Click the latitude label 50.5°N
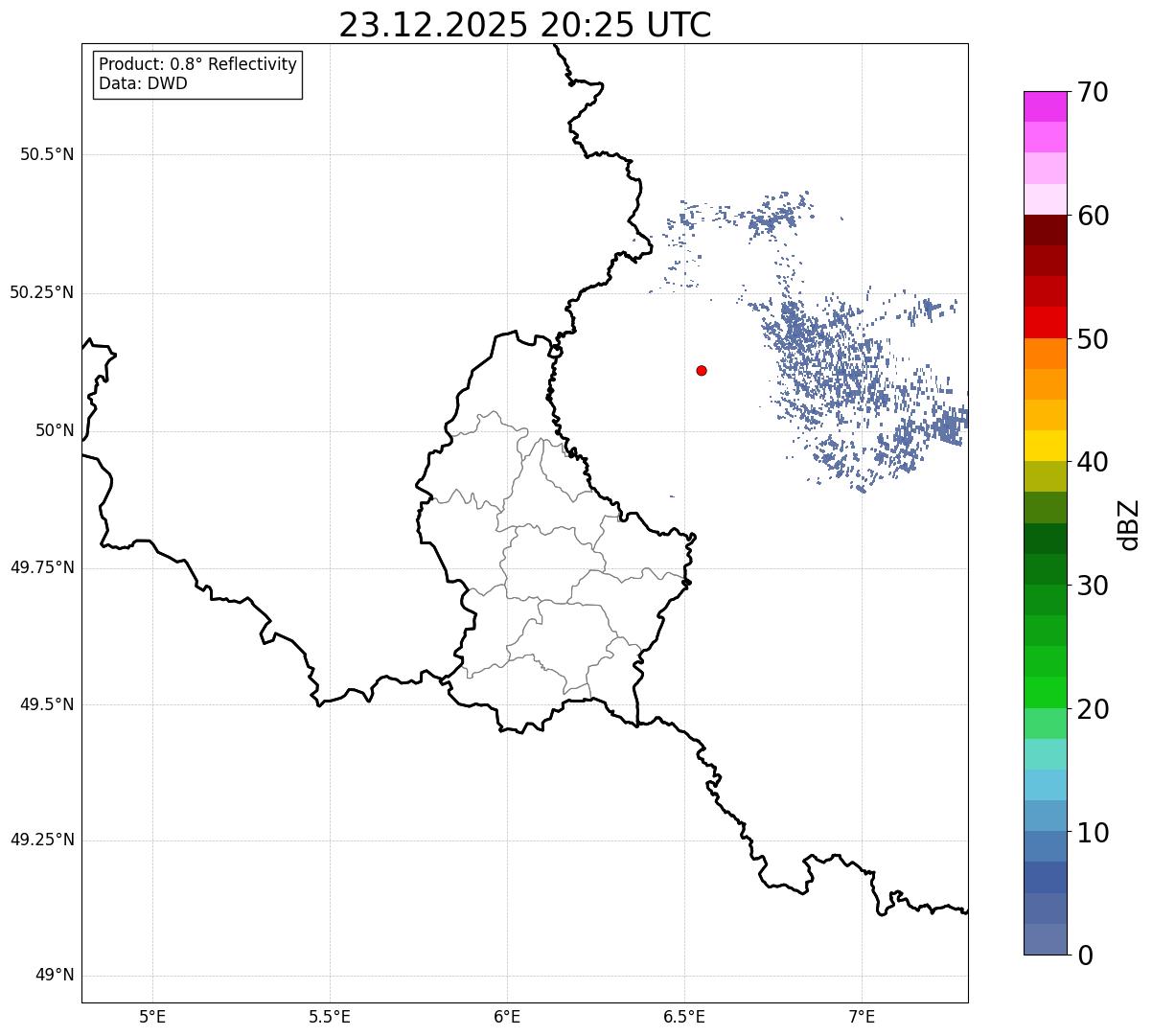The height and width of the screenshot is (1036, 1152). pos(47,154)
